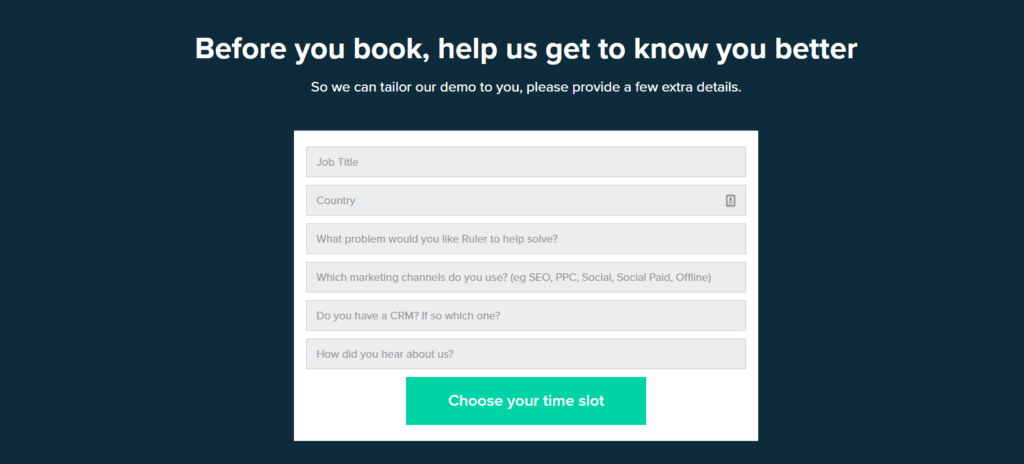
Task: Click into the Job Title field
Action: pyautogui.click(x=525, y=162)
